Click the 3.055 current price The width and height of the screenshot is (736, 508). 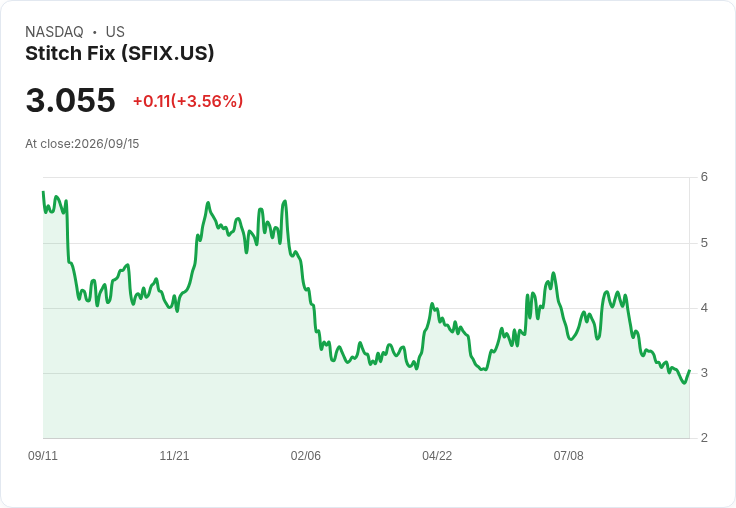point(70,100)
